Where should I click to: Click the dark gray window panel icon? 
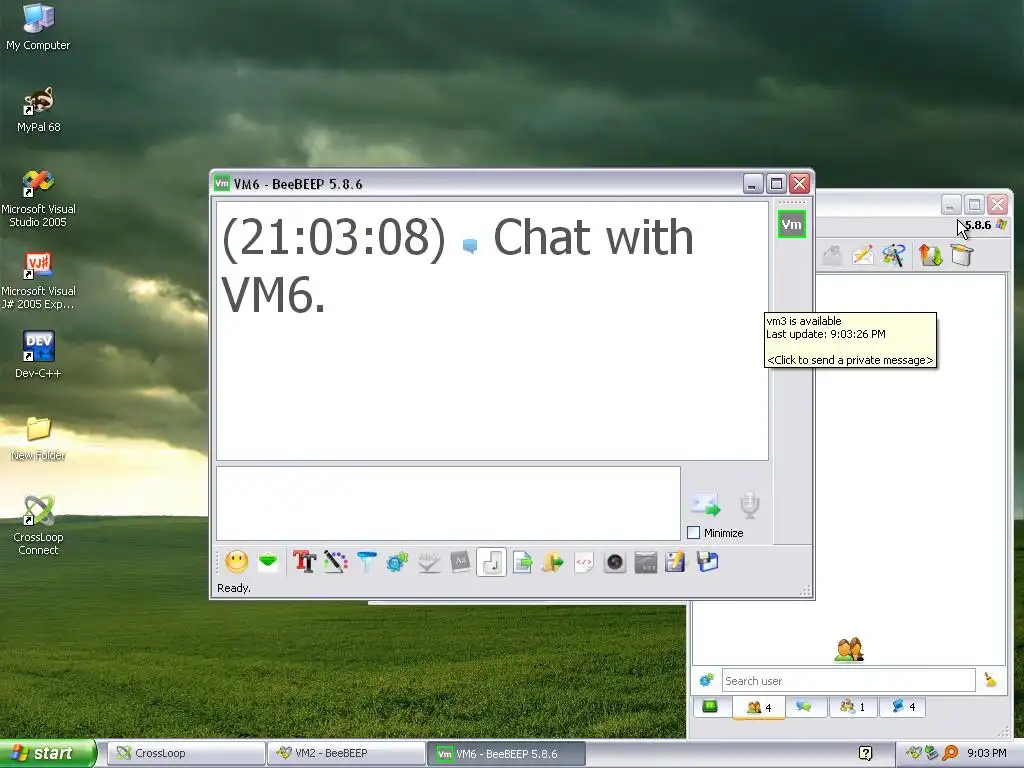(x=646, y=562)
